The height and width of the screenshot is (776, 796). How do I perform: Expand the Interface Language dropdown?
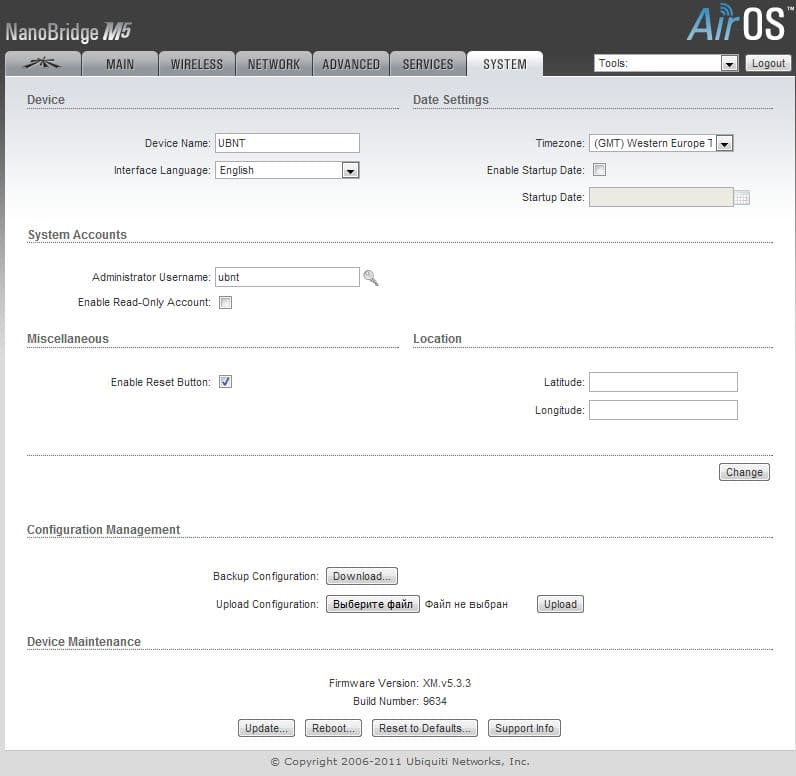tap(287, 171)
